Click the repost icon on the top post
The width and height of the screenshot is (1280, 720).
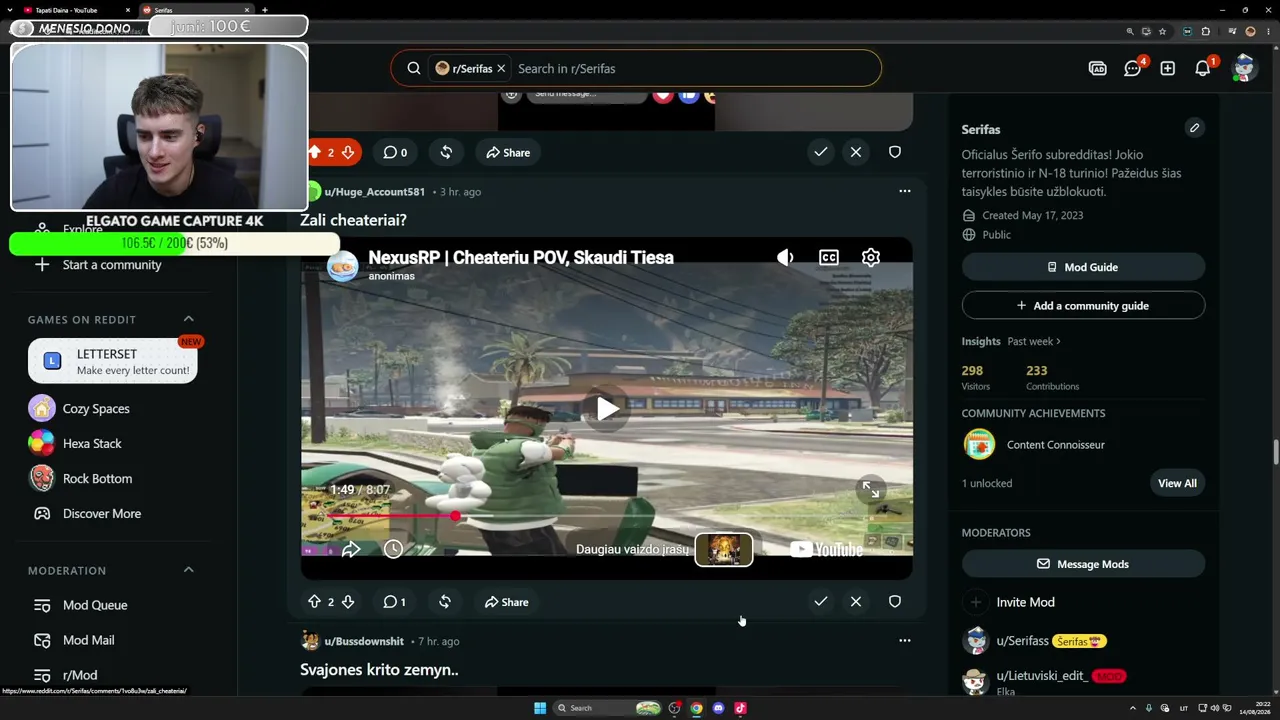[446, 152]
